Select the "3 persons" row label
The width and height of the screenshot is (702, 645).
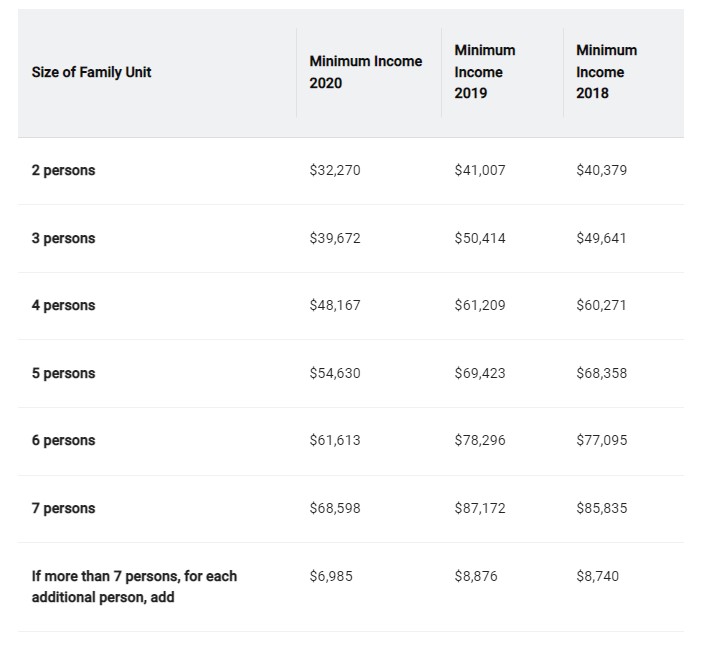[63, 238]
